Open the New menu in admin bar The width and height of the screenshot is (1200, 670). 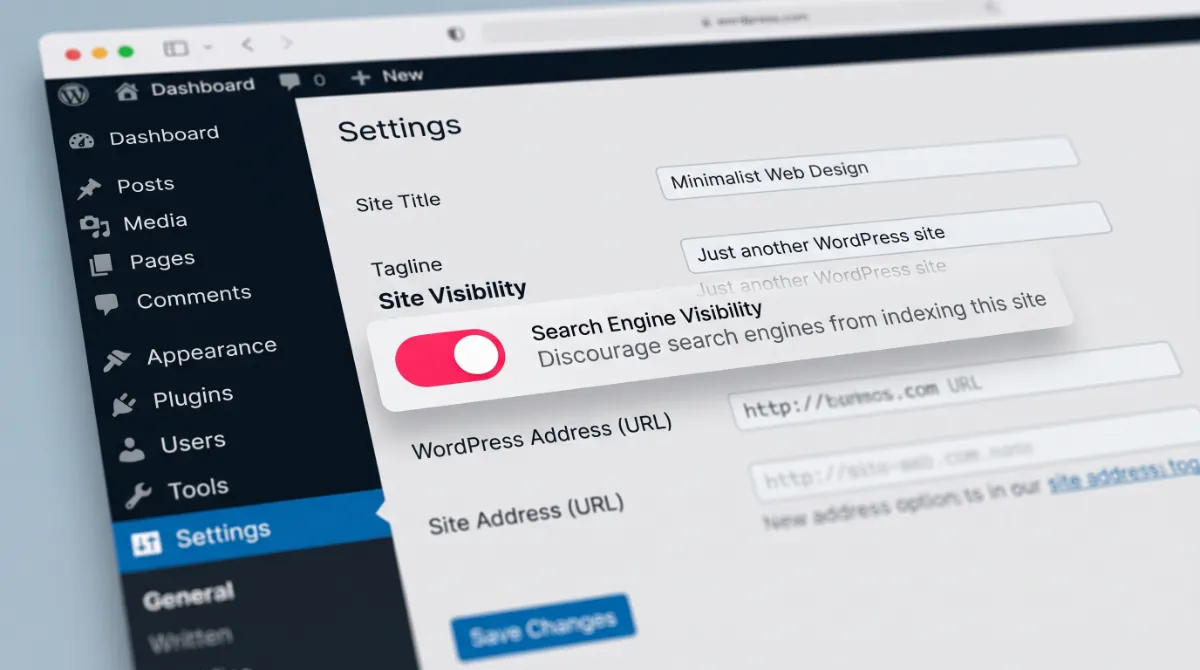[402, 76]
